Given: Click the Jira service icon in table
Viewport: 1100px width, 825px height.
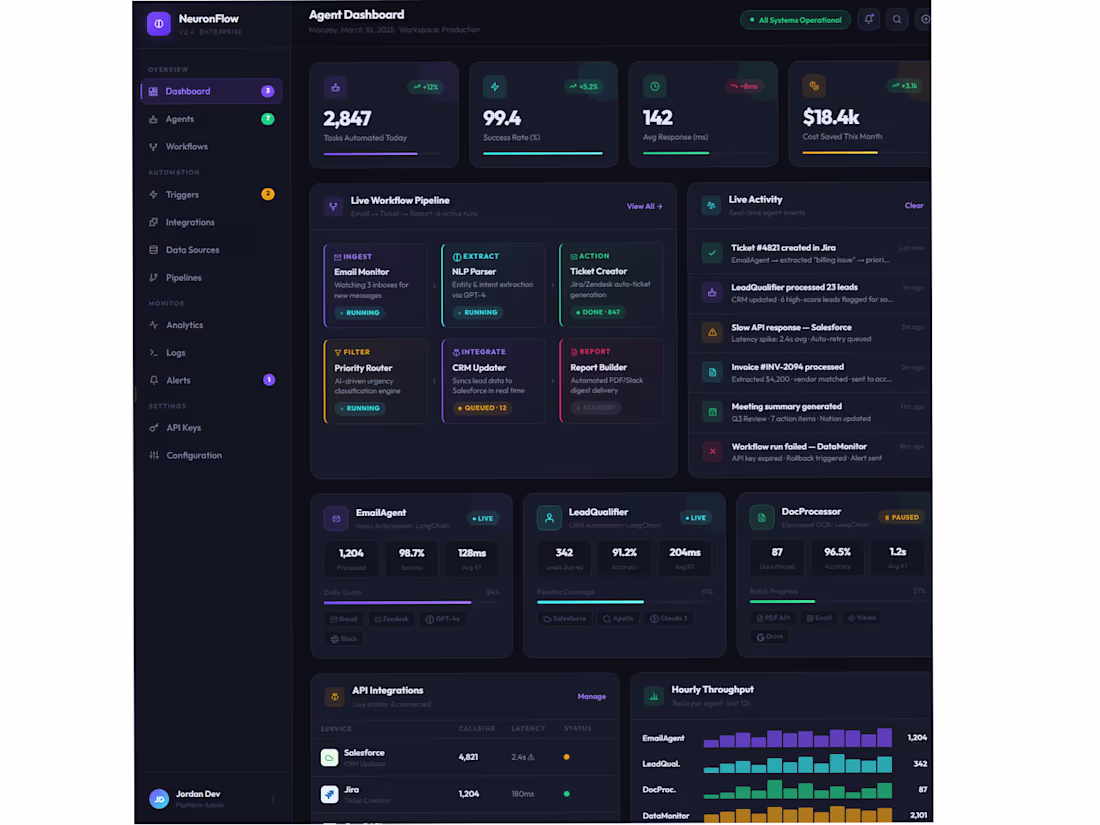Looking at the screenshot, I should click(x=329, y=794).
